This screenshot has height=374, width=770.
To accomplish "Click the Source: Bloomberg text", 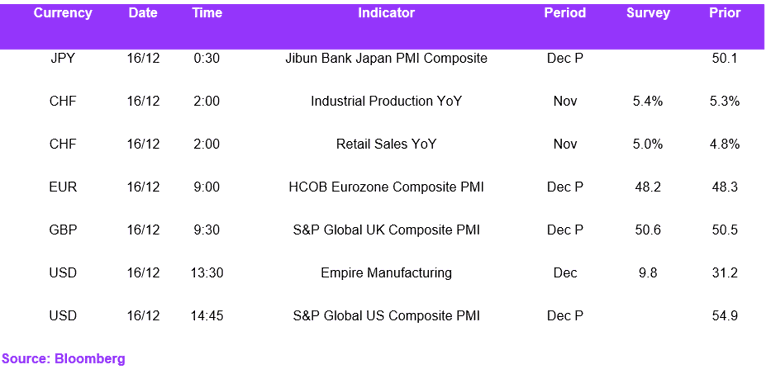I will (63, 358).
